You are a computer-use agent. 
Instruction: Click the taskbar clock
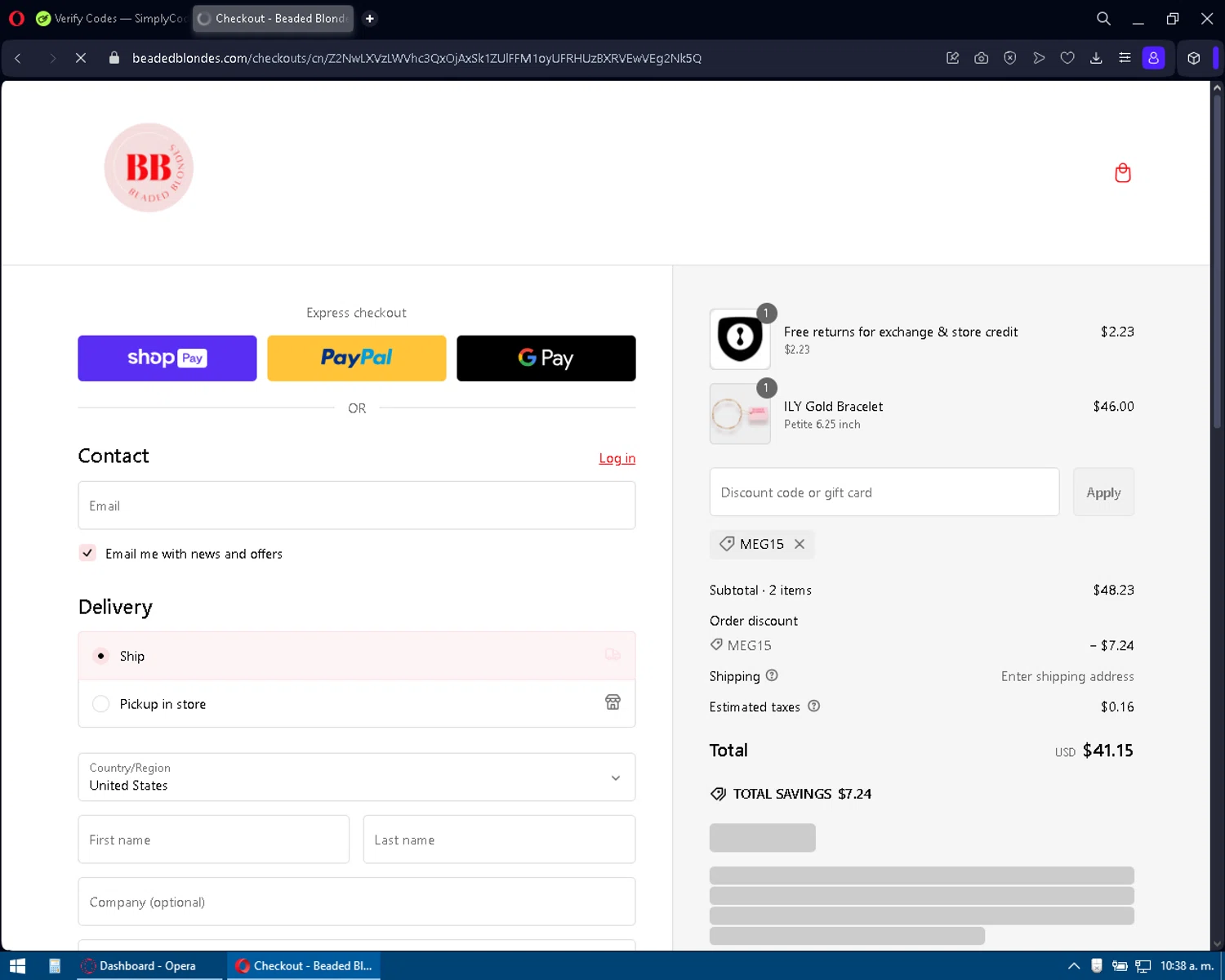1187,966
